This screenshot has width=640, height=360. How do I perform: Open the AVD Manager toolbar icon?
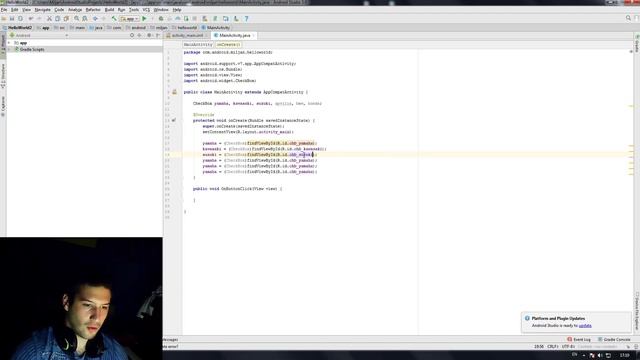click(204, 18)
